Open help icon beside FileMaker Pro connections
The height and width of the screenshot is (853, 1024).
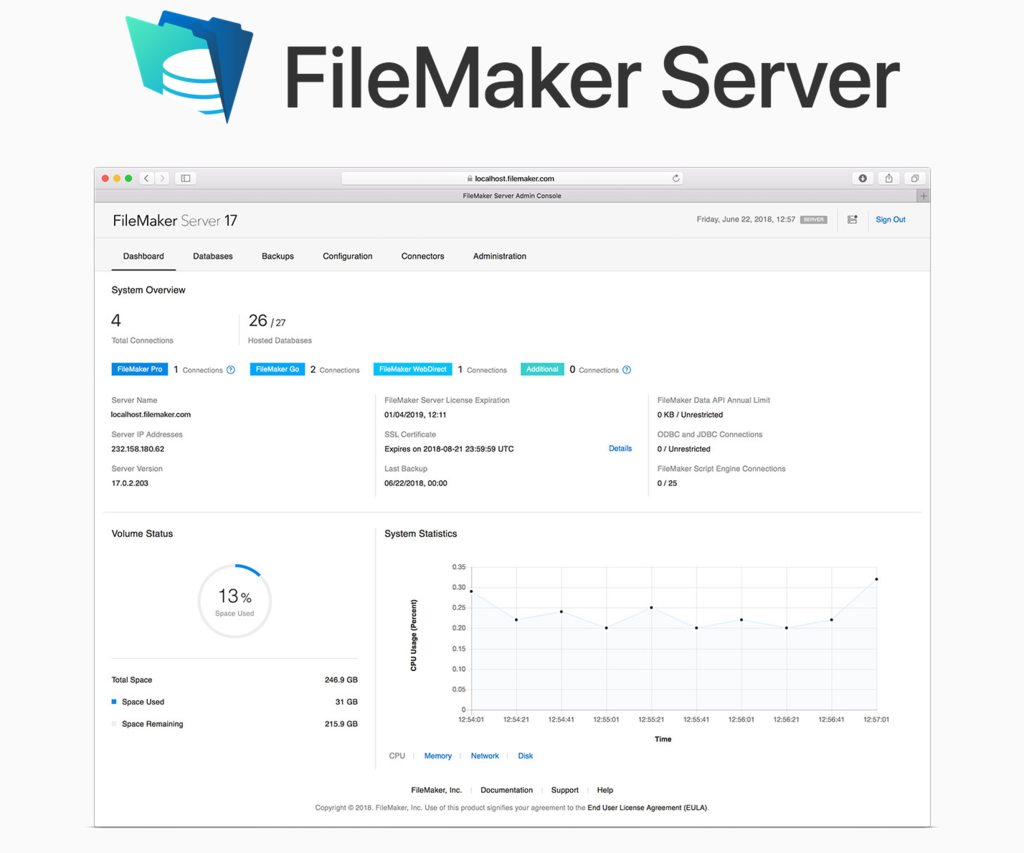(x=231, y=370)
